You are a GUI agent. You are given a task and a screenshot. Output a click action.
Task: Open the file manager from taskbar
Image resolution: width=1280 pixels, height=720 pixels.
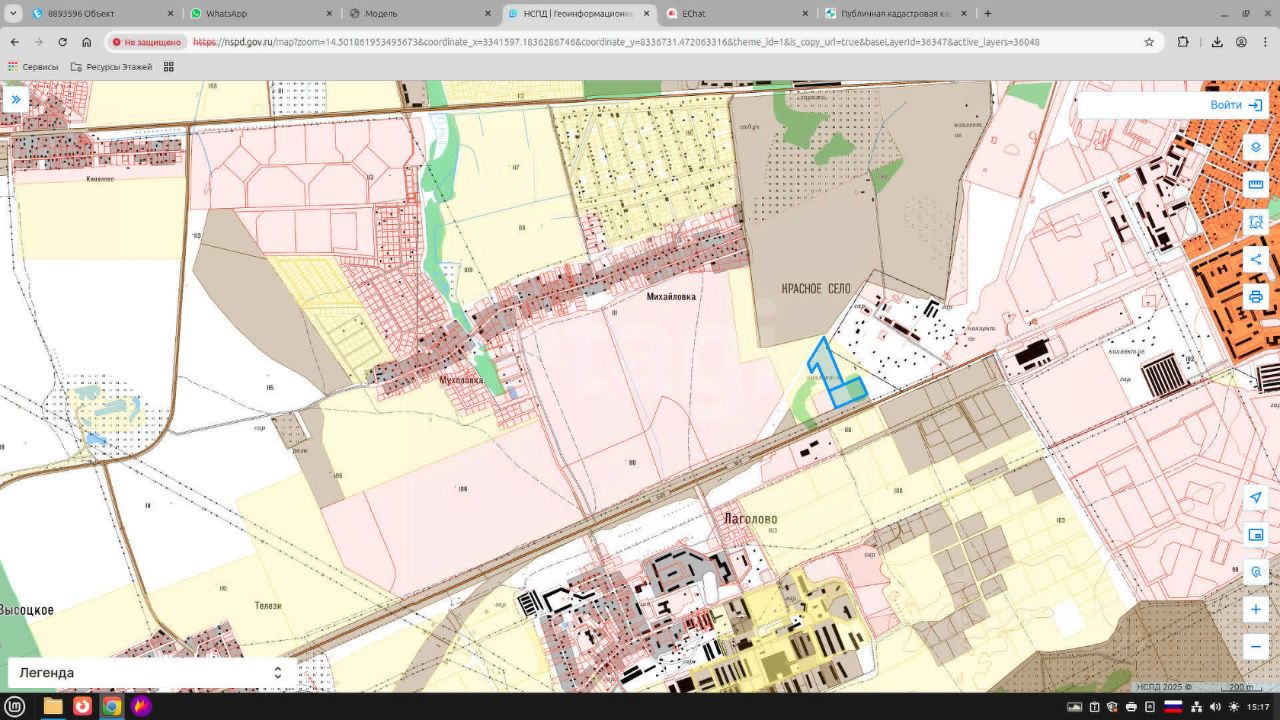coord(52,706)
